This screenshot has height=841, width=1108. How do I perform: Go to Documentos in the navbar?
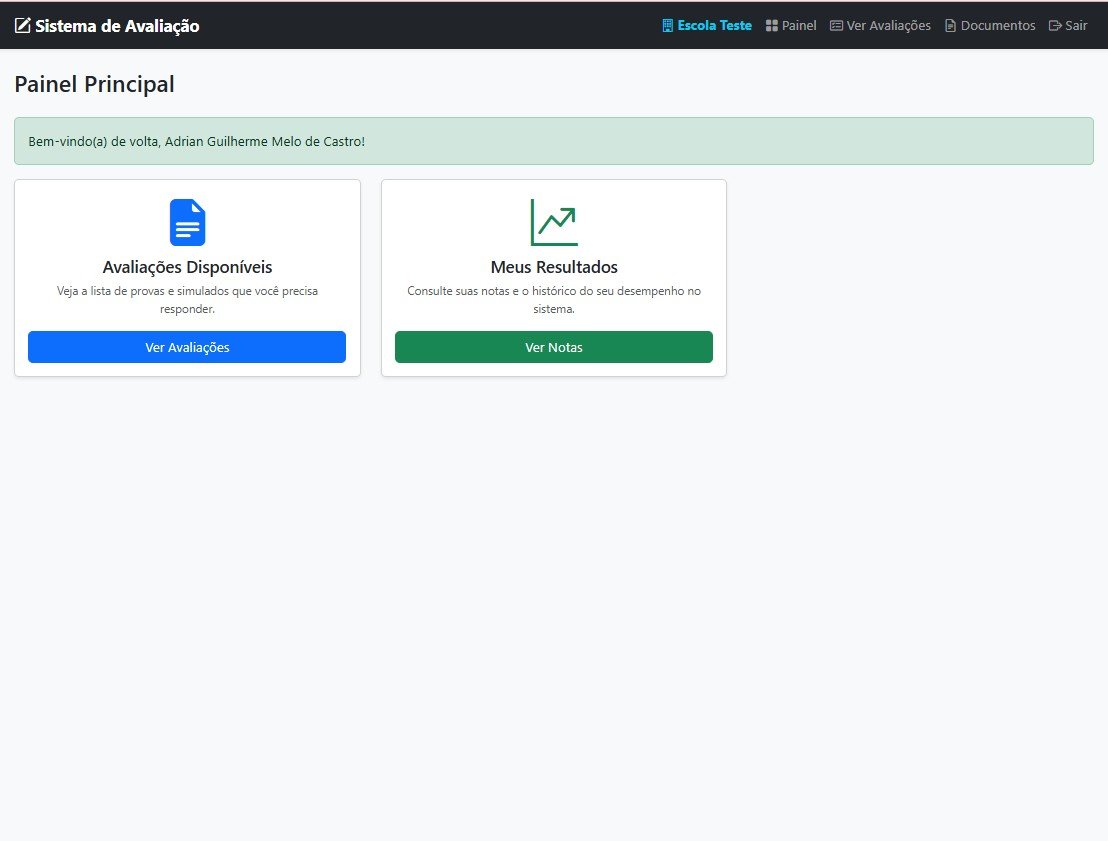997,26
